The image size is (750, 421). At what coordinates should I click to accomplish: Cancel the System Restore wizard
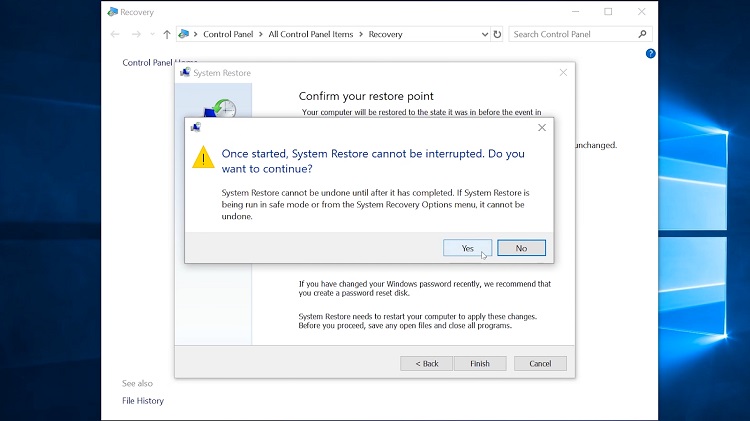[x=540, y=364]
